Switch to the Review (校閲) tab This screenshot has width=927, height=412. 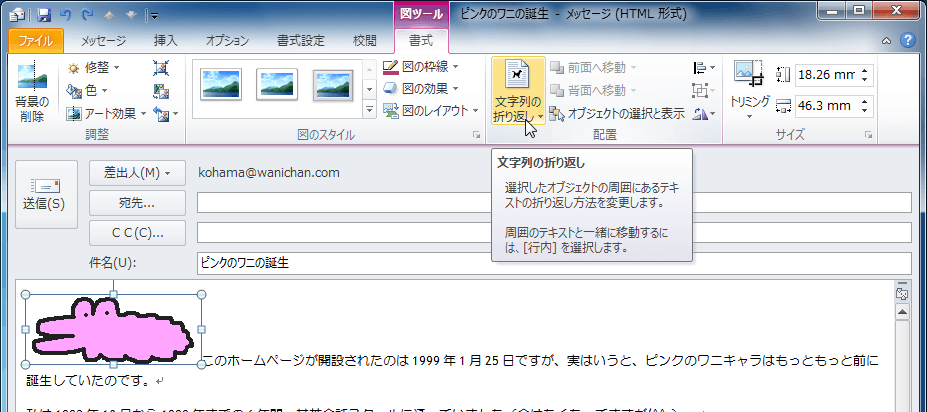pyautogui.click(x=364, y=41)
